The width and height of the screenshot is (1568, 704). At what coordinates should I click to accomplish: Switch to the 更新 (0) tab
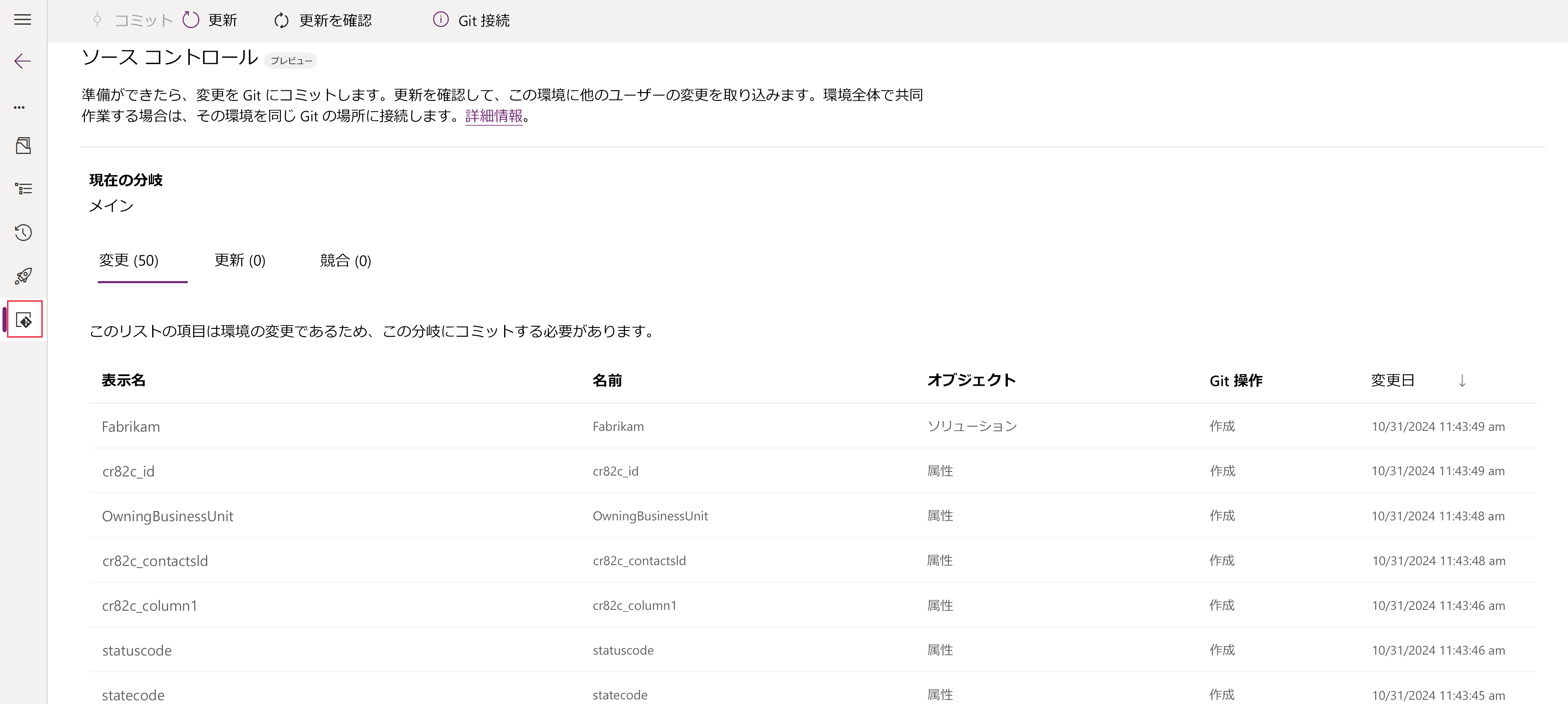[240, 261]
